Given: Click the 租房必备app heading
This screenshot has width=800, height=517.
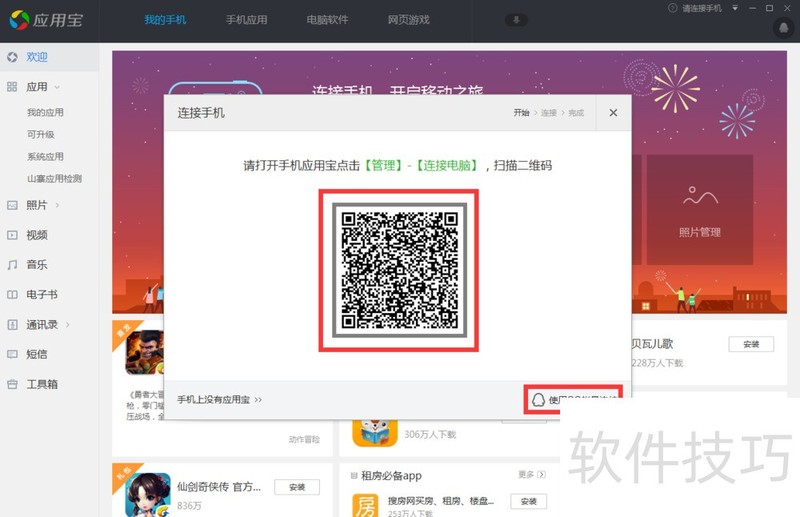Looking at the screenshot, I should pyautogui.click(x=391, y=476).
